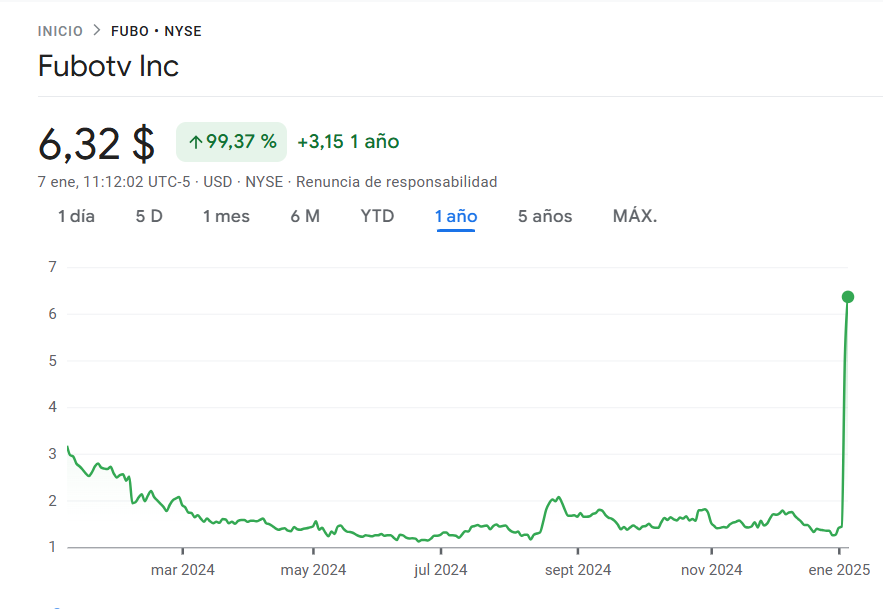The height and width of the screenshot is (609, 883).
Task: Click the 7 label on the price axis
Action: pyautogui.click(x=51, y=267)
